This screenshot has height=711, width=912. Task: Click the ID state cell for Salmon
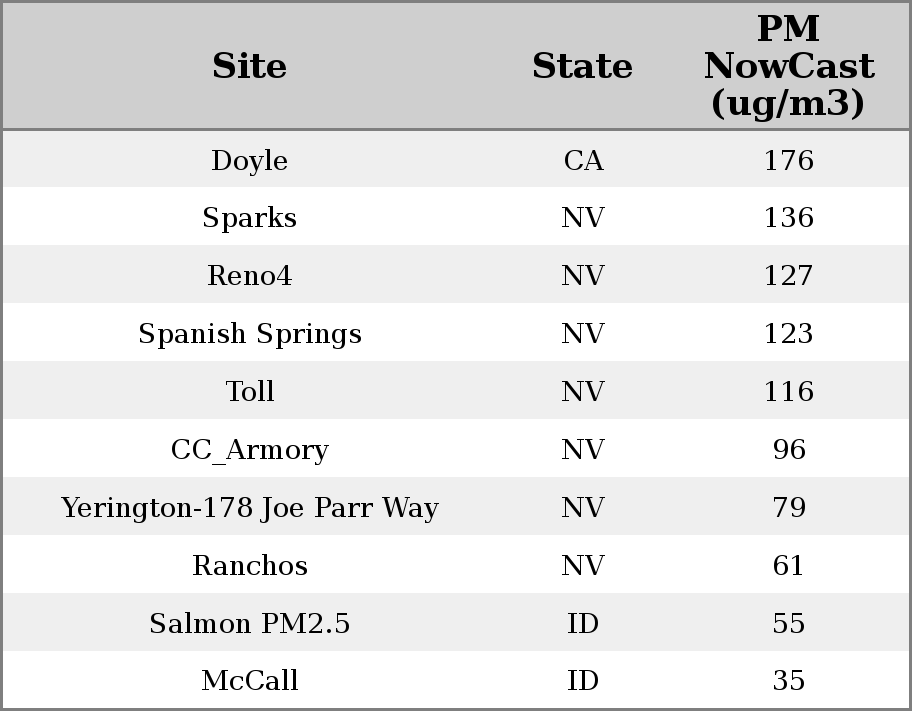click(x=583, y=624)
